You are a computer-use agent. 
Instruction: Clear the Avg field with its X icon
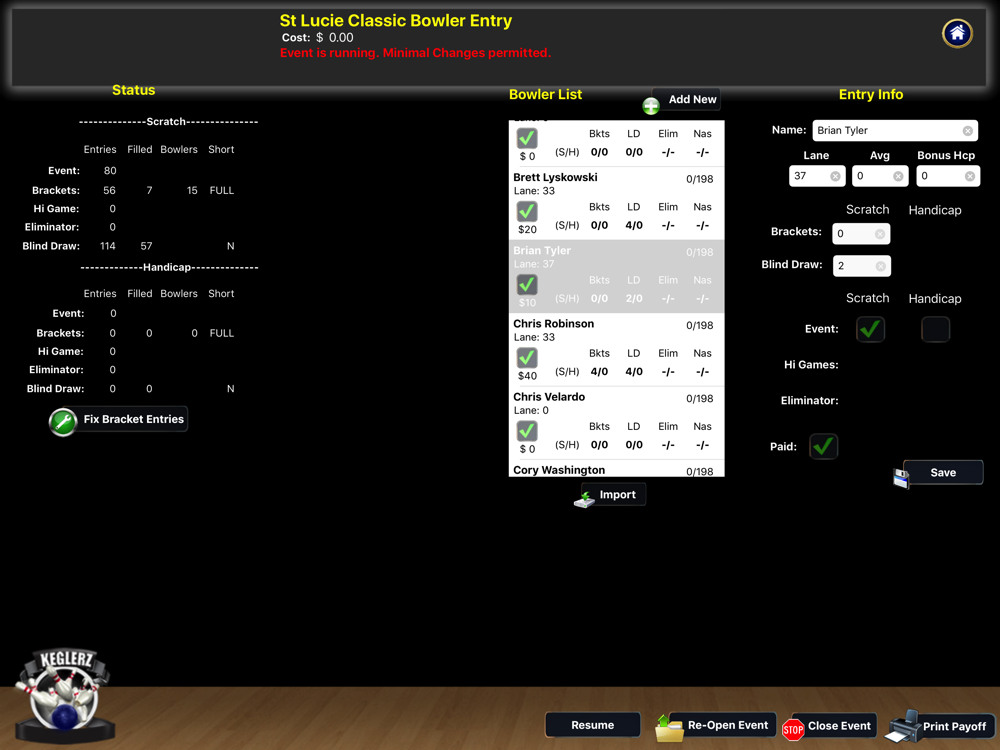pyautogui.click(x=898, y=176)
